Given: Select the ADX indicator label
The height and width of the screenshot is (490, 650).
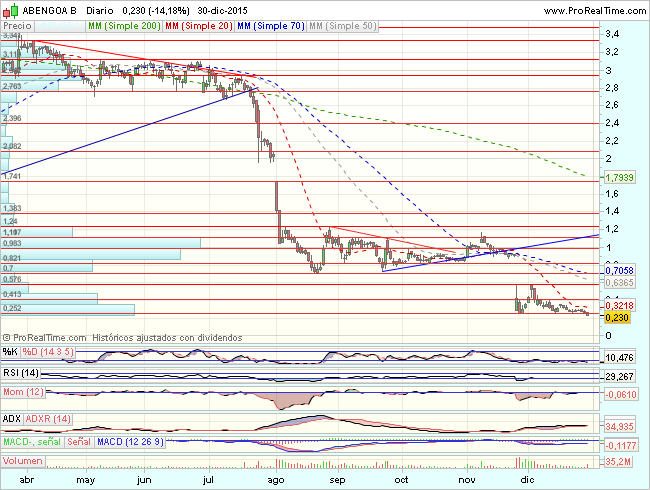Looking at the screenshot, I should [x=12, y=419].
